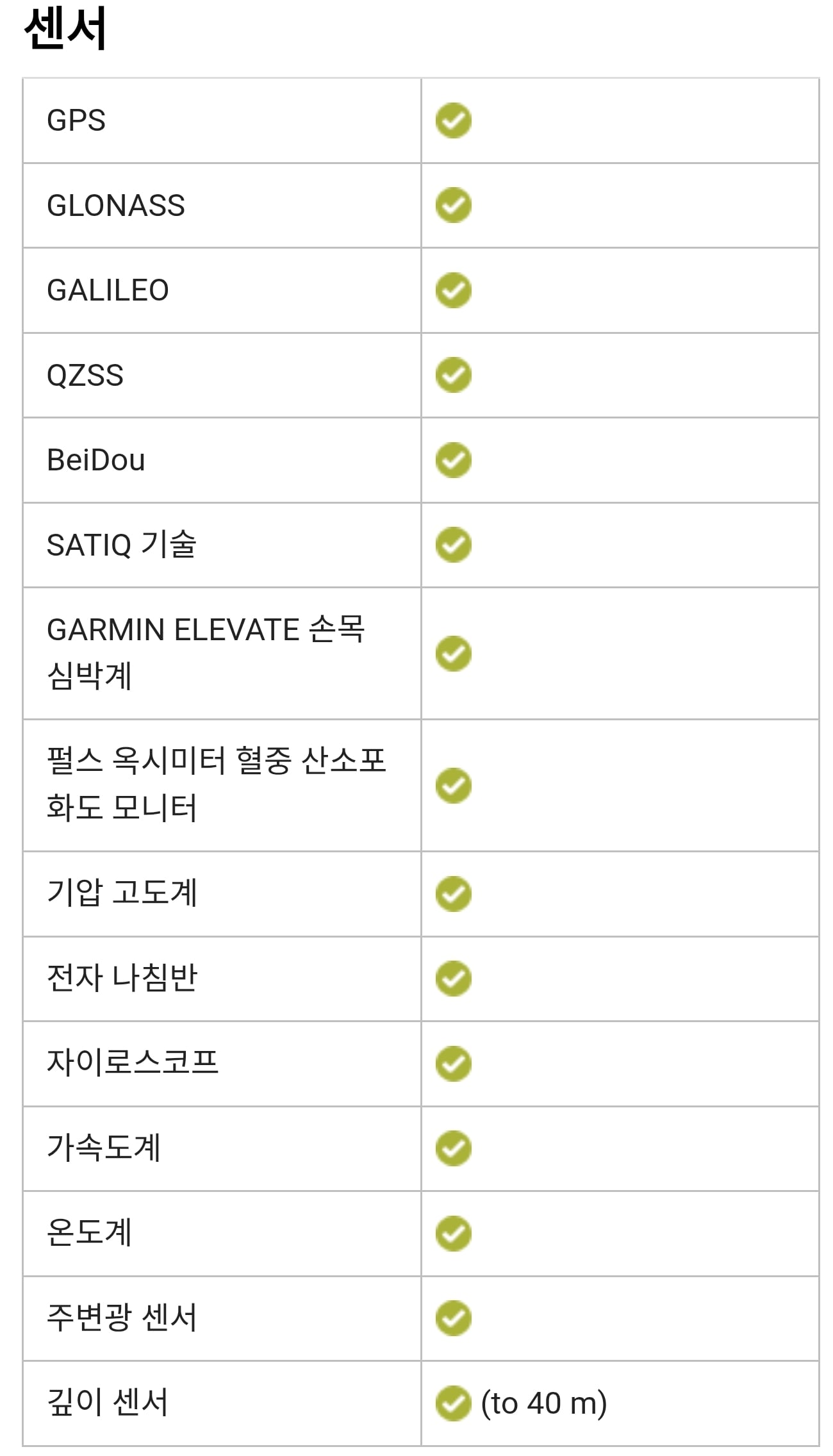Screen dimensions: 833x1456
Task: Click the QZSS checkmark icon
Action: (453, 375)
